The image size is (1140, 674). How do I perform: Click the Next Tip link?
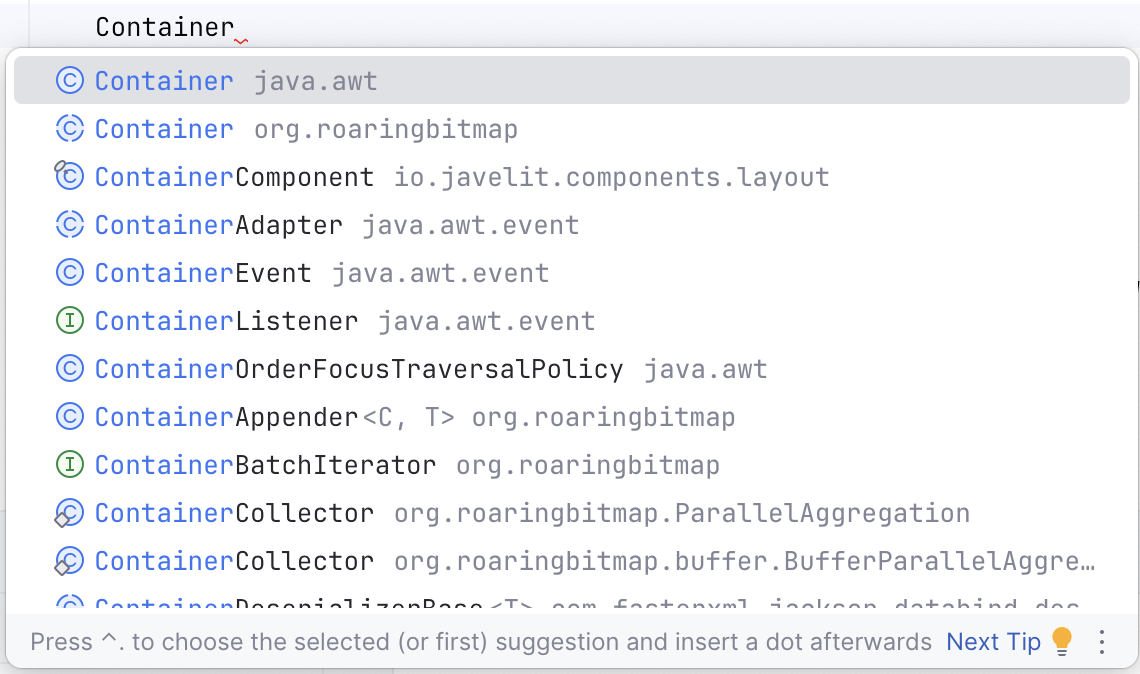pos(993,641)
